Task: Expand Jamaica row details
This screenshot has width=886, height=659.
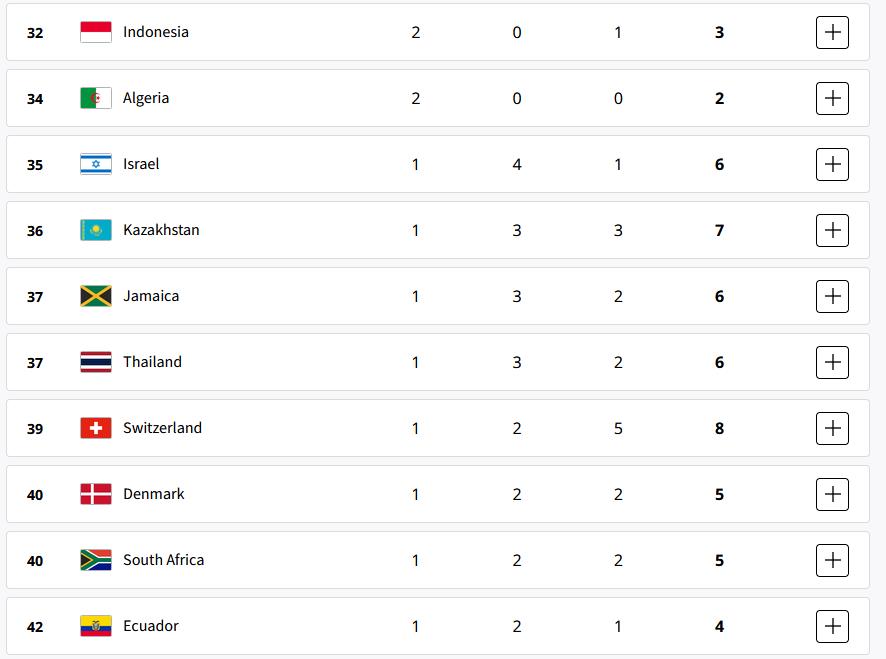Action: 832,296
